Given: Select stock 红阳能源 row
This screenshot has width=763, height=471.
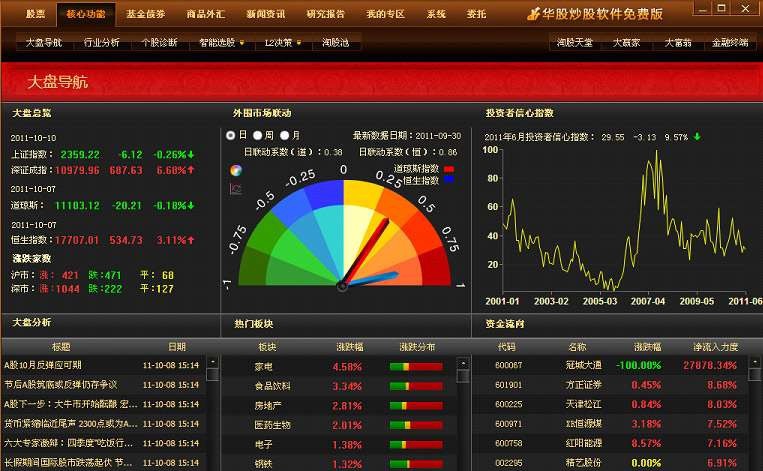Looking at the screenshot, I should tap(610, 443).
